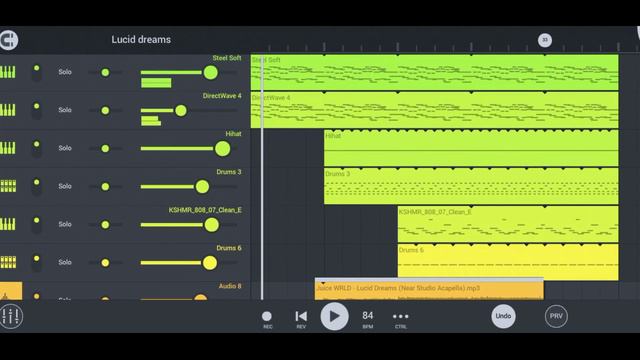Click the Drums 3 pan knob
The image size is (640, 360).
pos(105,187)
